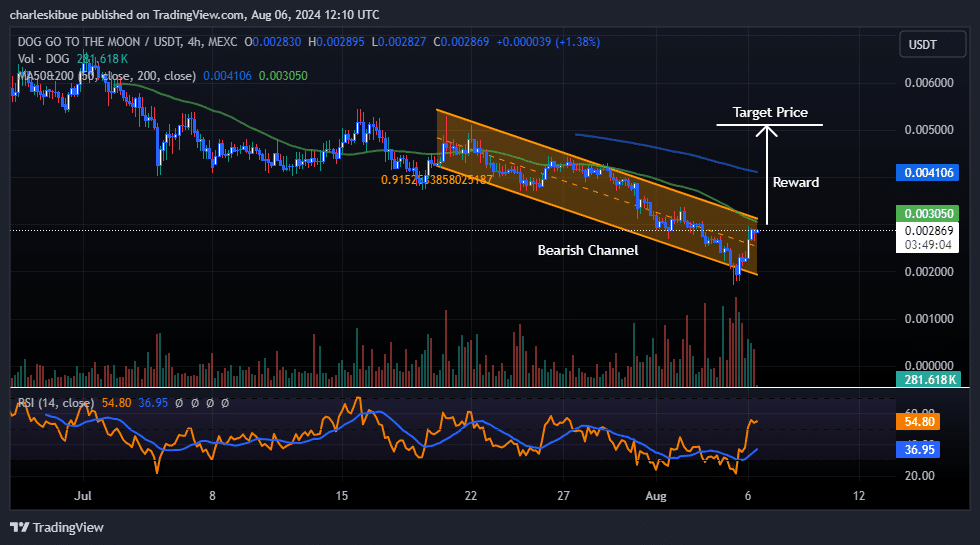Click the Vol · DOG indicator label
Viewport: 980px width, 545px height.
coord(44,59)
